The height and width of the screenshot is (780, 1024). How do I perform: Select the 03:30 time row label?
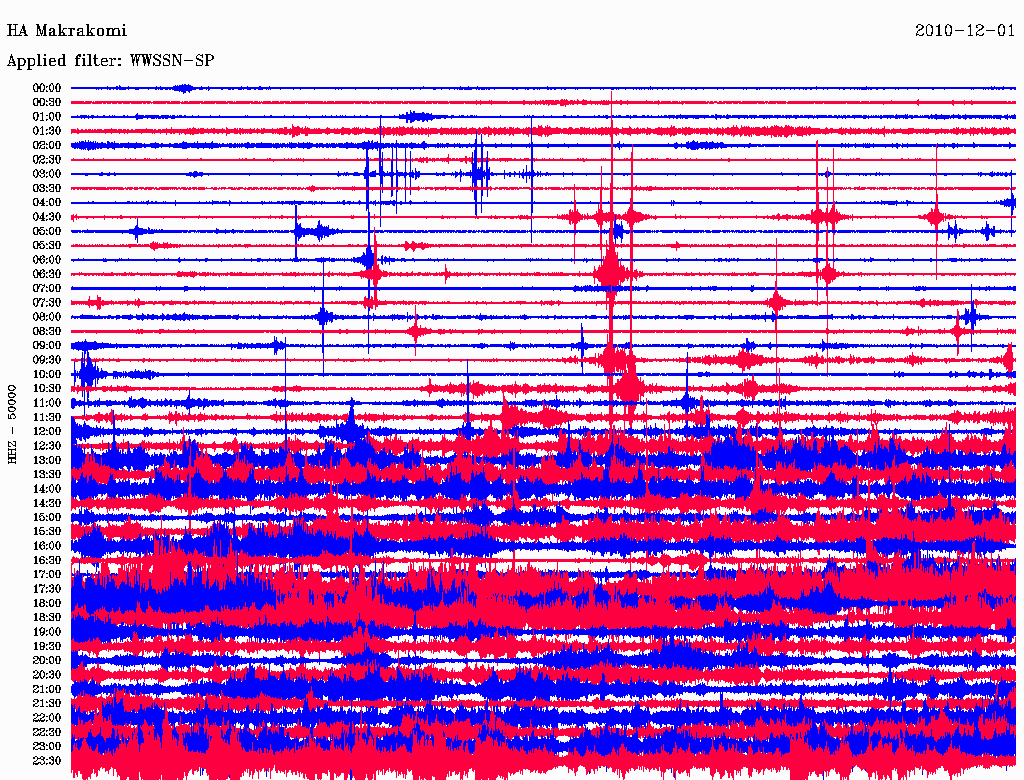coord(47,188)
